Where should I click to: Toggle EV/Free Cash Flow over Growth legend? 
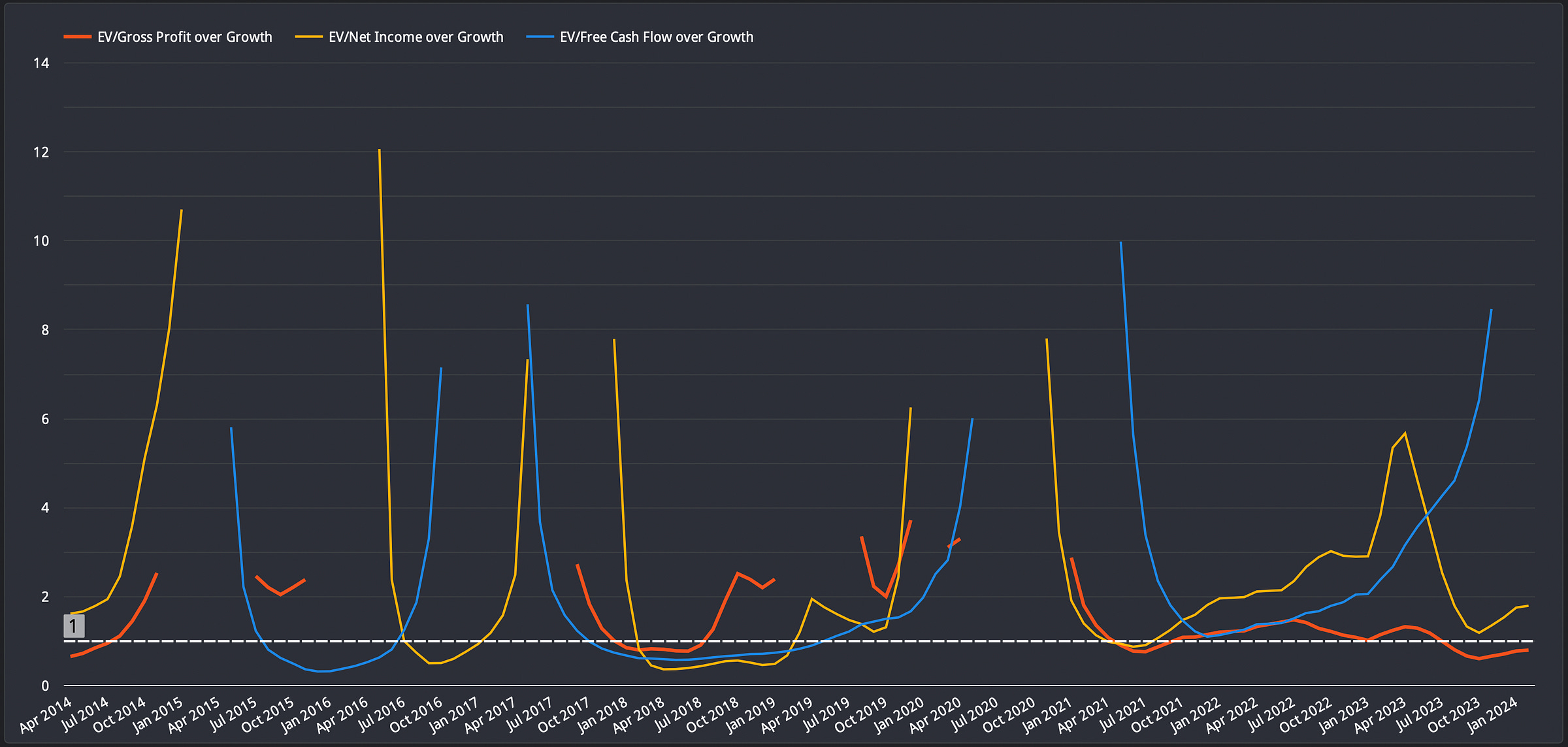point(656,37)
